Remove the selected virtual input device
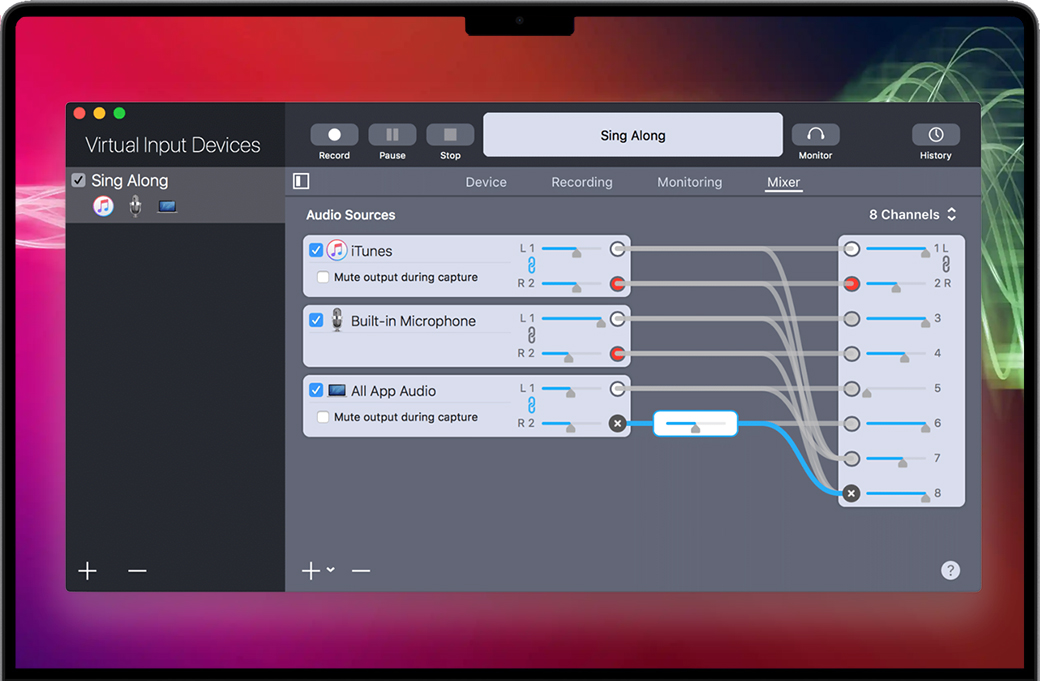The width and height of the screenshot is (1040, 681). tap(137, 571)
